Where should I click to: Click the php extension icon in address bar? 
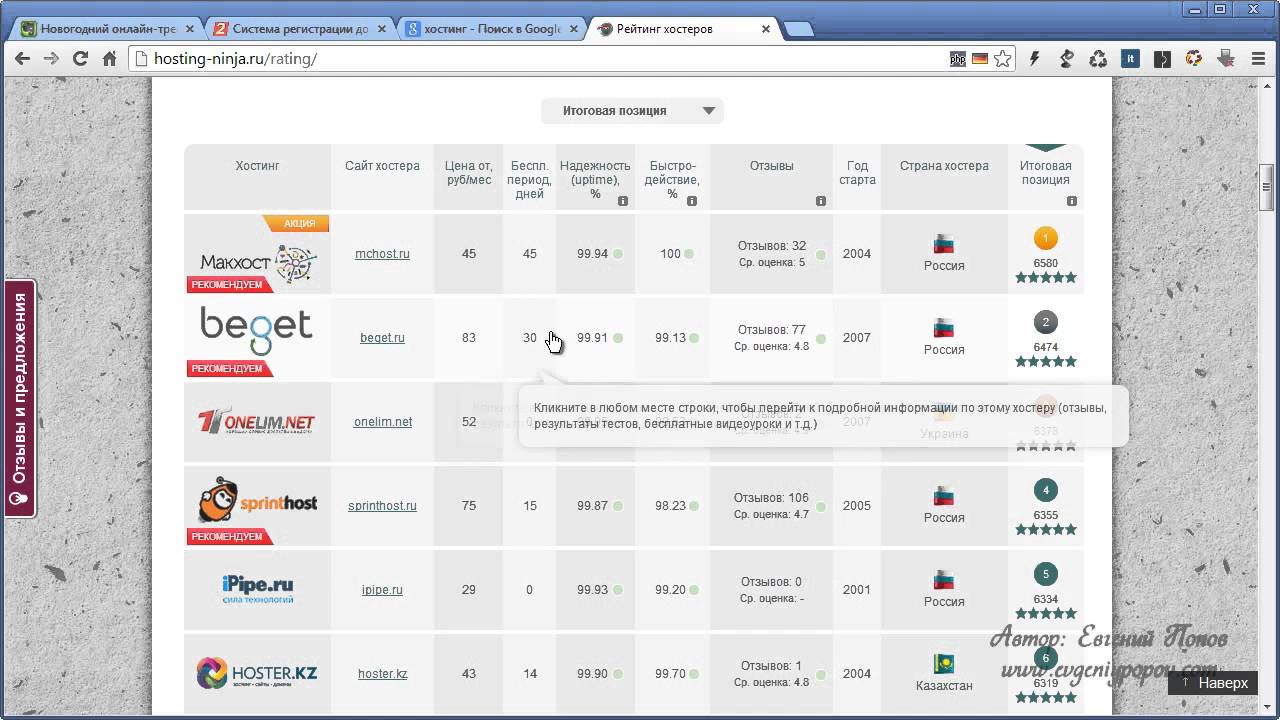(x=958, y=59)
